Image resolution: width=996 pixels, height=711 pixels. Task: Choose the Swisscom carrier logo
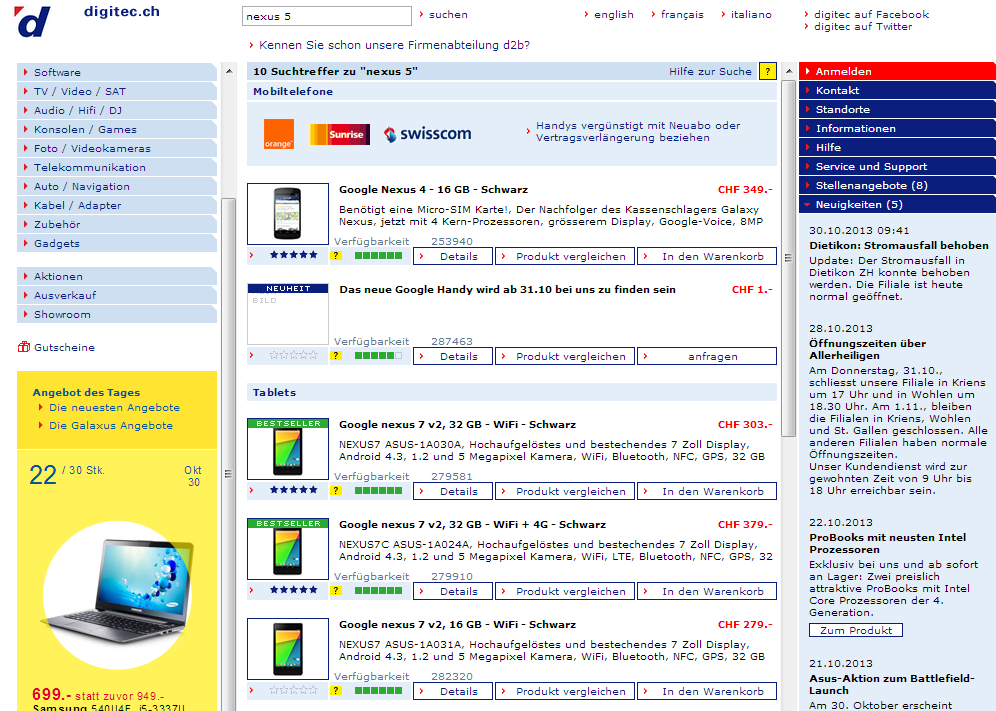(427, 134)
